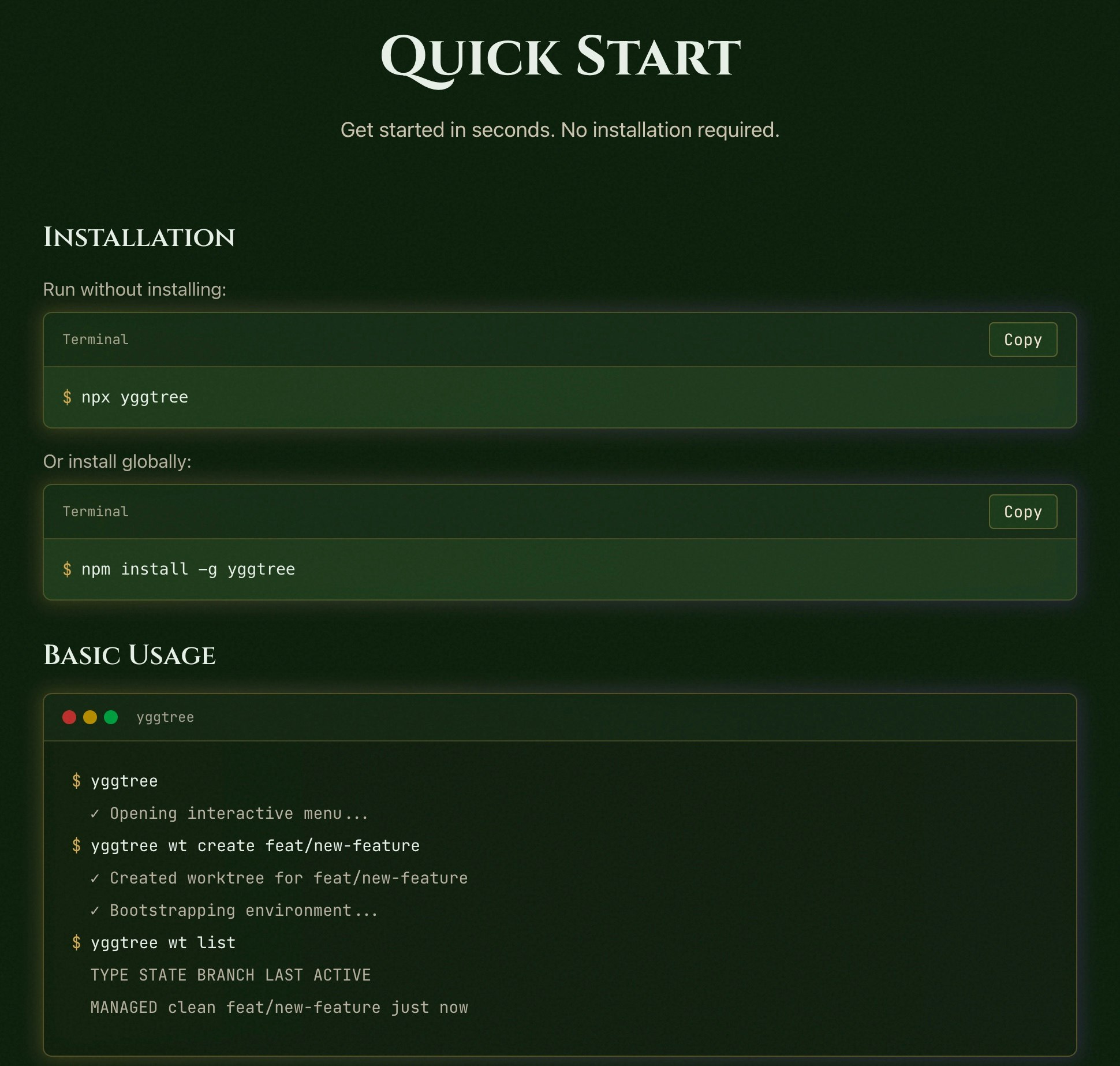The image size is (1120, 1066).
Task: Copy the npm install -g yggtree command
Action: click(x=1022, y=512)
